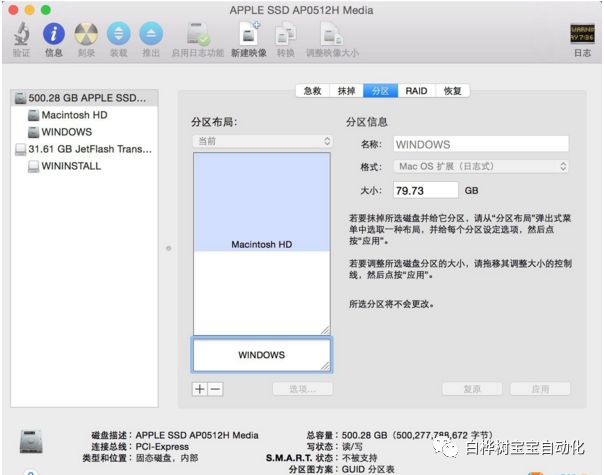The image size is (604, 475).
Task: Click Enable Journaling (启用日志功能) icon
Action: [198, 34]
